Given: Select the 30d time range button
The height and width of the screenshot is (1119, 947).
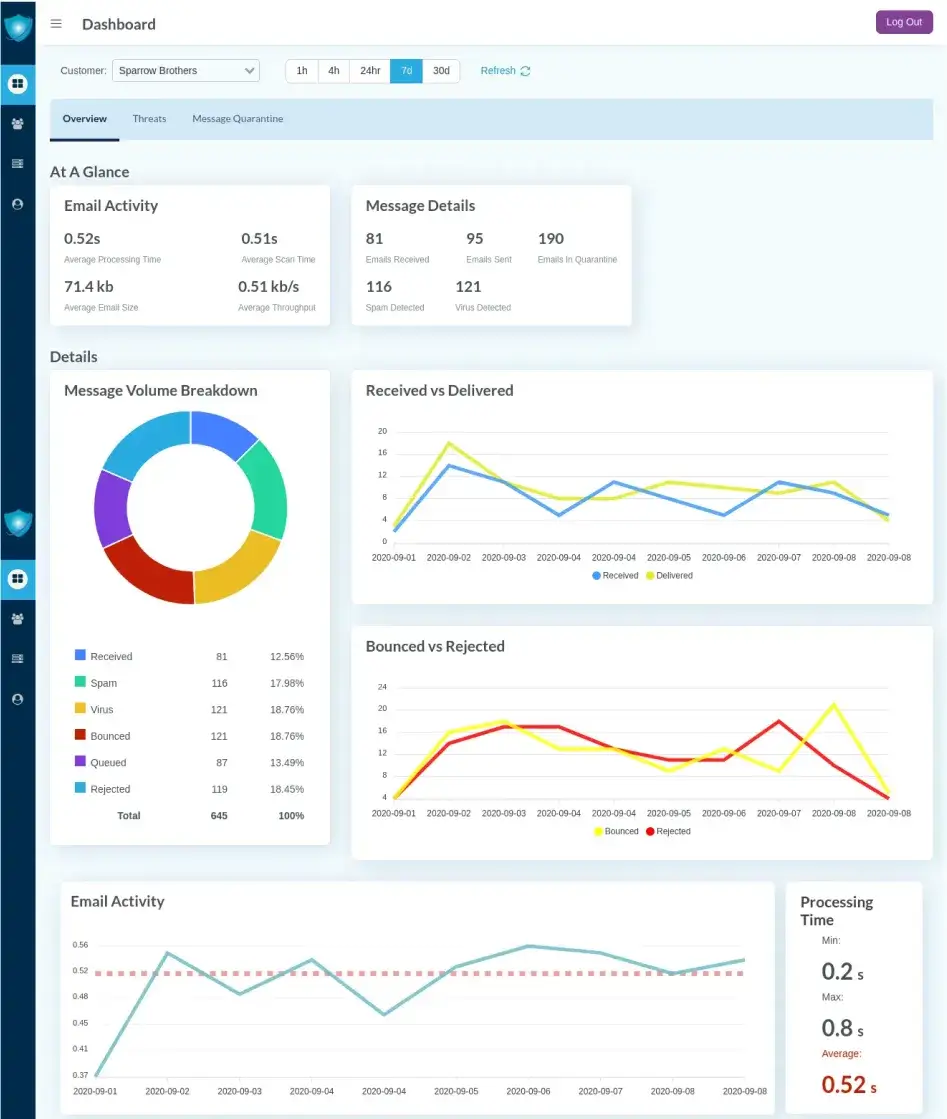Looking at the screenshot, I should point(441,71).
